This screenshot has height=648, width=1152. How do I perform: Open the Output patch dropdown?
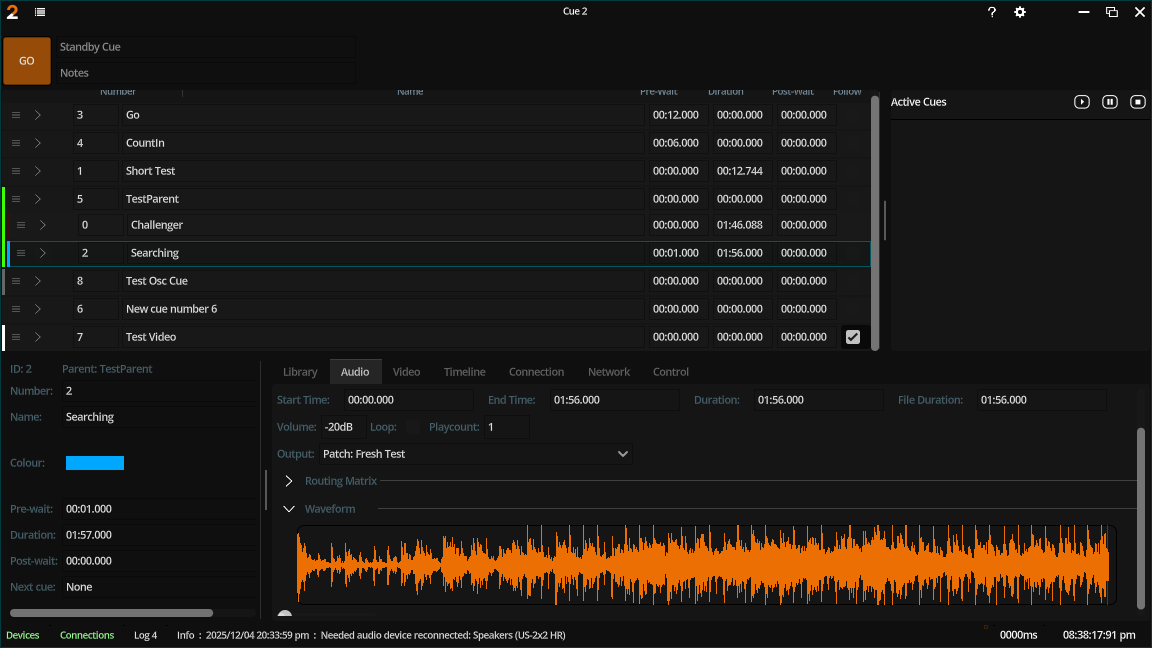pyautogui.click(x=476, y=454)
